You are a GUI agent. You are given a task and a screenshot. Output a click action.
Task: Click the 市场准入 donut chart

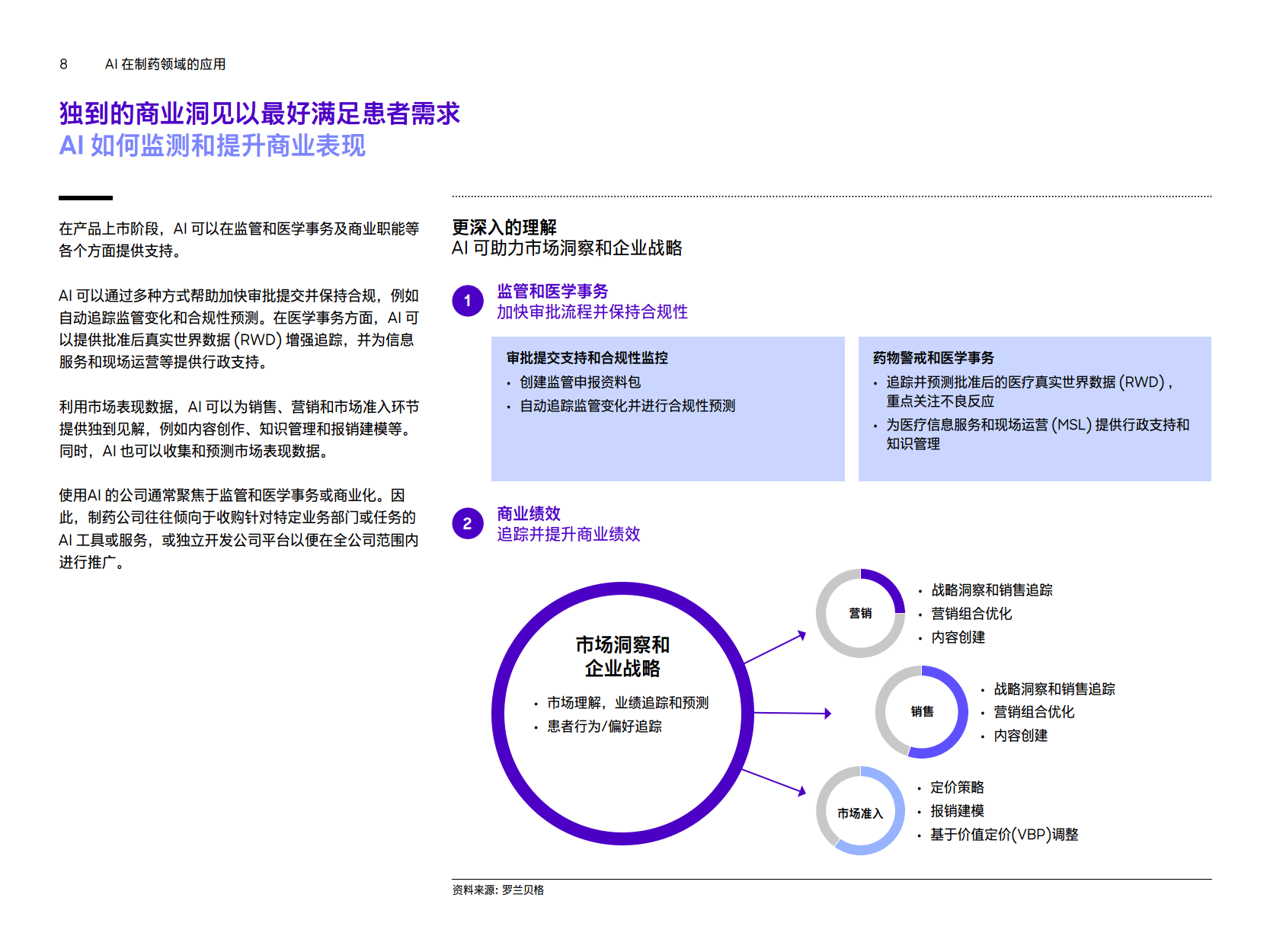pyautogui.click(x=859, y=812)
